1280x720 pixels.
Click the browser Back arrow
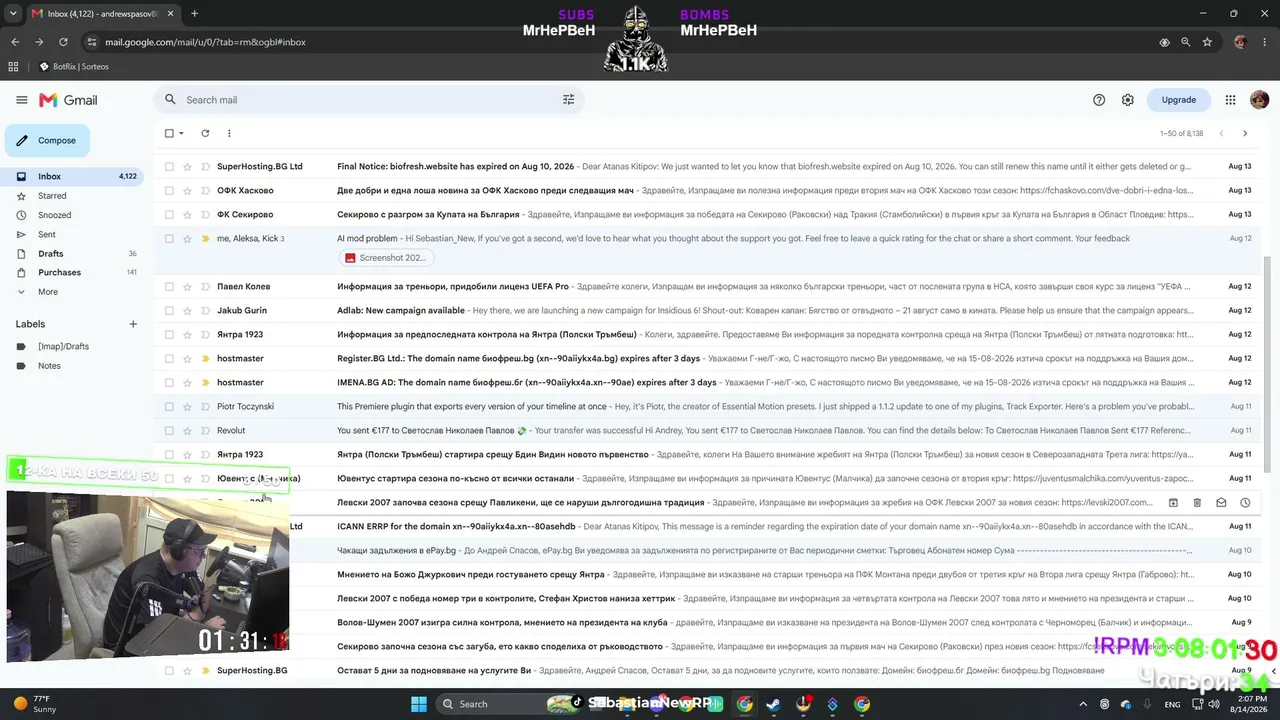[x=15, y=42]
